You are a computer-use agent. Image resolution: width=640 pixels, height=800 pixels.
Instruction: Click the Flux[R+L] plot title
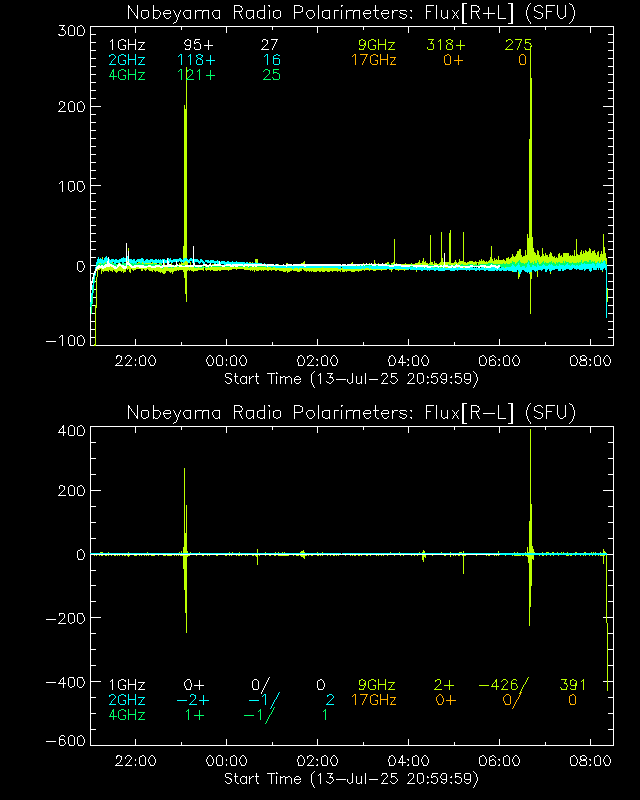click(351, 13)
